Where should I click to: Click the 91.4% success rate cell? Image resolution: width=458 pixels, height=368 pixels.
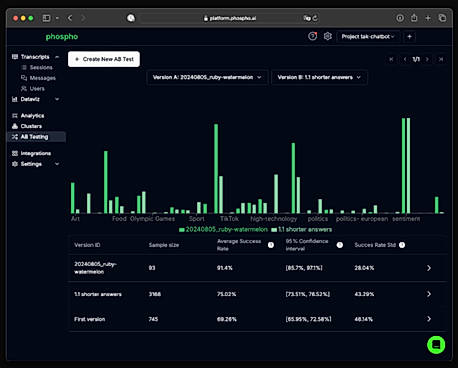pyautogui.click(x=225, y=268)
